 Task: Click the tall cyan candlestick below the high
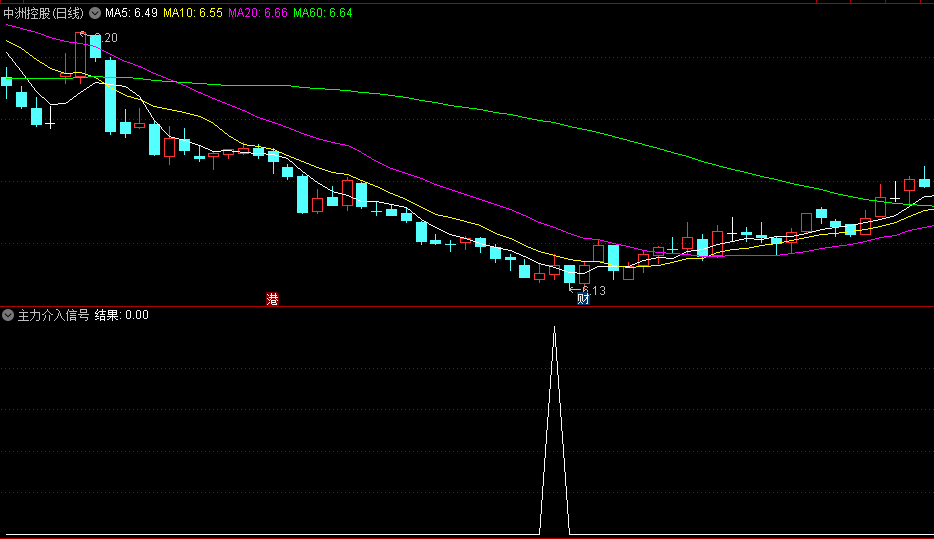[x=110, y=96]
